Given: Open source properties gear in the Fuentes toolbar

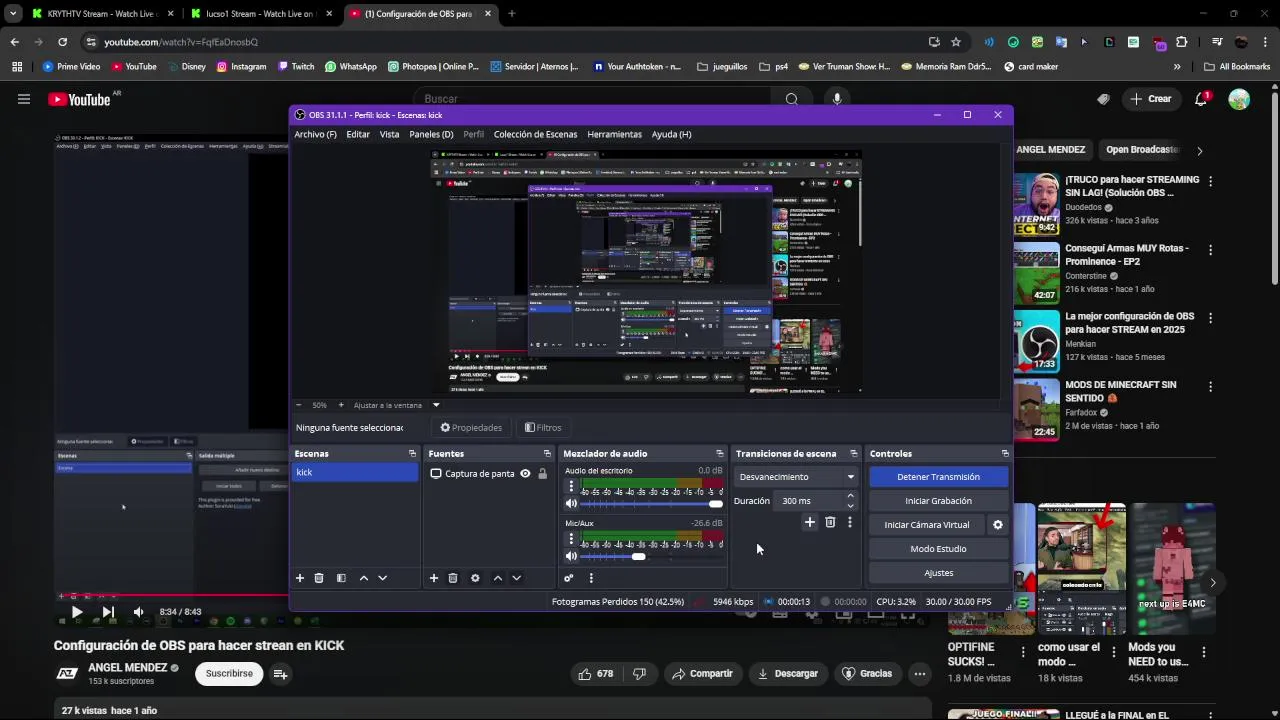Looking at the screenshot, I should [475, 578].
